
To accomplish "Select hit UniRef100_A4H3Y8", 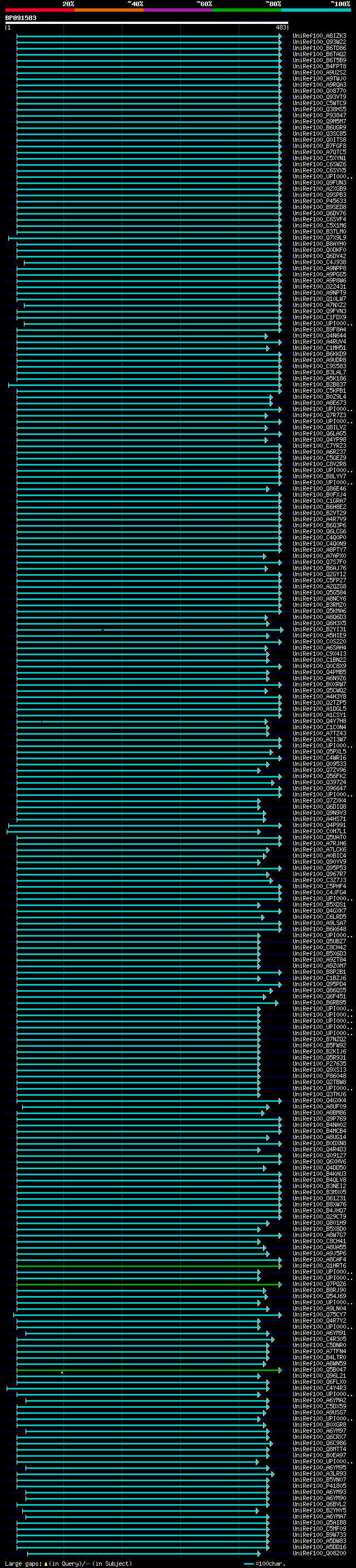I will (x=319, y=697).
